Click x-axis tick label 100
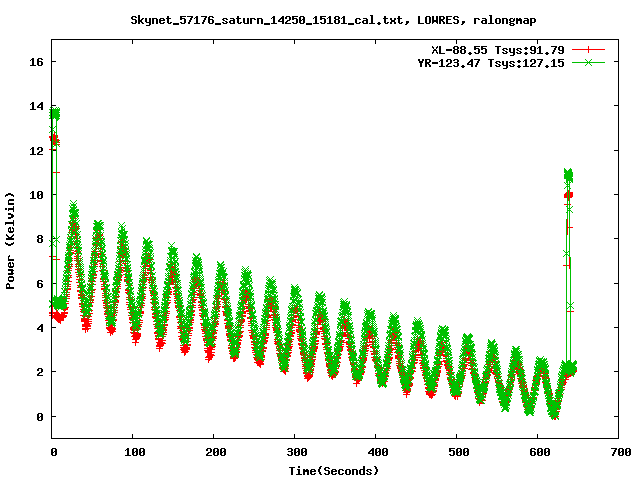Screen dimensions: 640x480 pyautogui.click(x=134, y=452)
